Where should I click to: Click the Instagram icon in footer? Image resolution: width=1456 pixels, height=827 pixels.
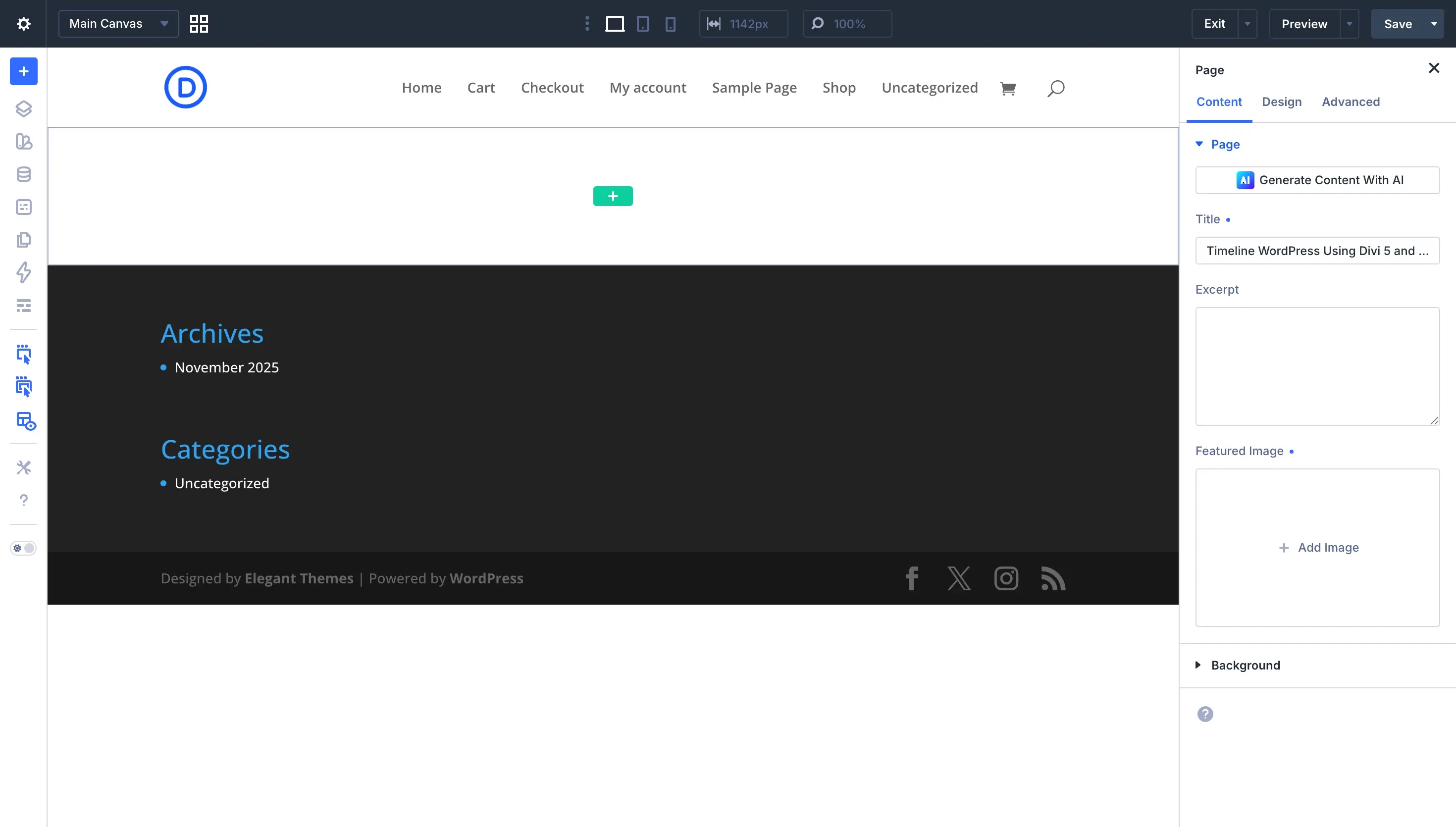(x=1006, y=579)
